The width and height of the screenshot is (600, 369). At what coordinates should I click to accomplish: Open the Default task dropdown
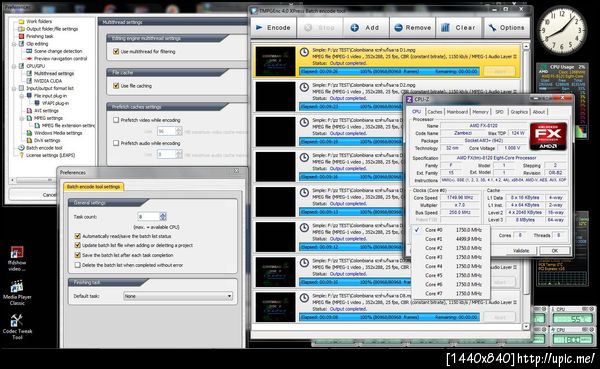click(x=178, y=296)
